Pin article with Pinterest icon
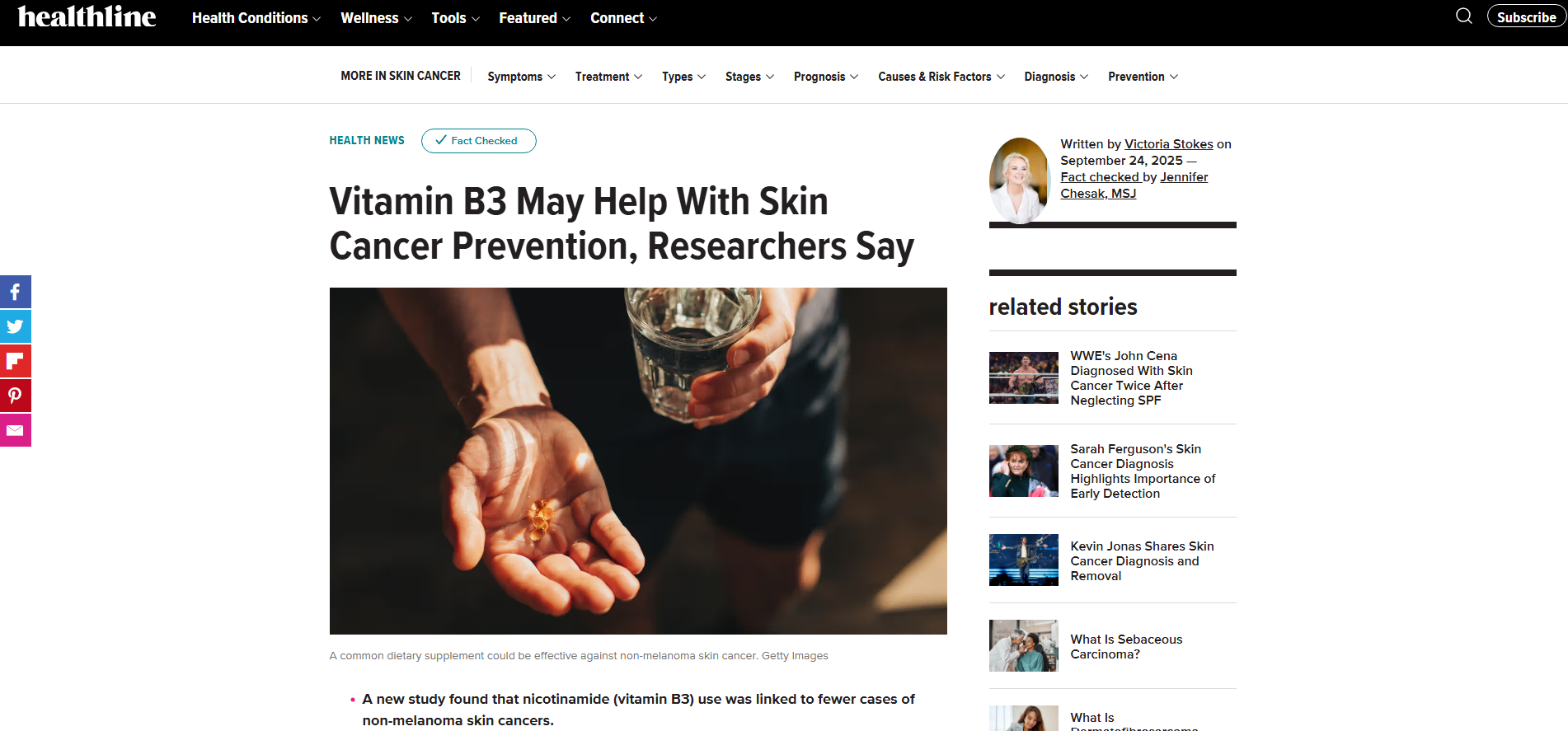The image size is (1568, 731). coord(15,396)
